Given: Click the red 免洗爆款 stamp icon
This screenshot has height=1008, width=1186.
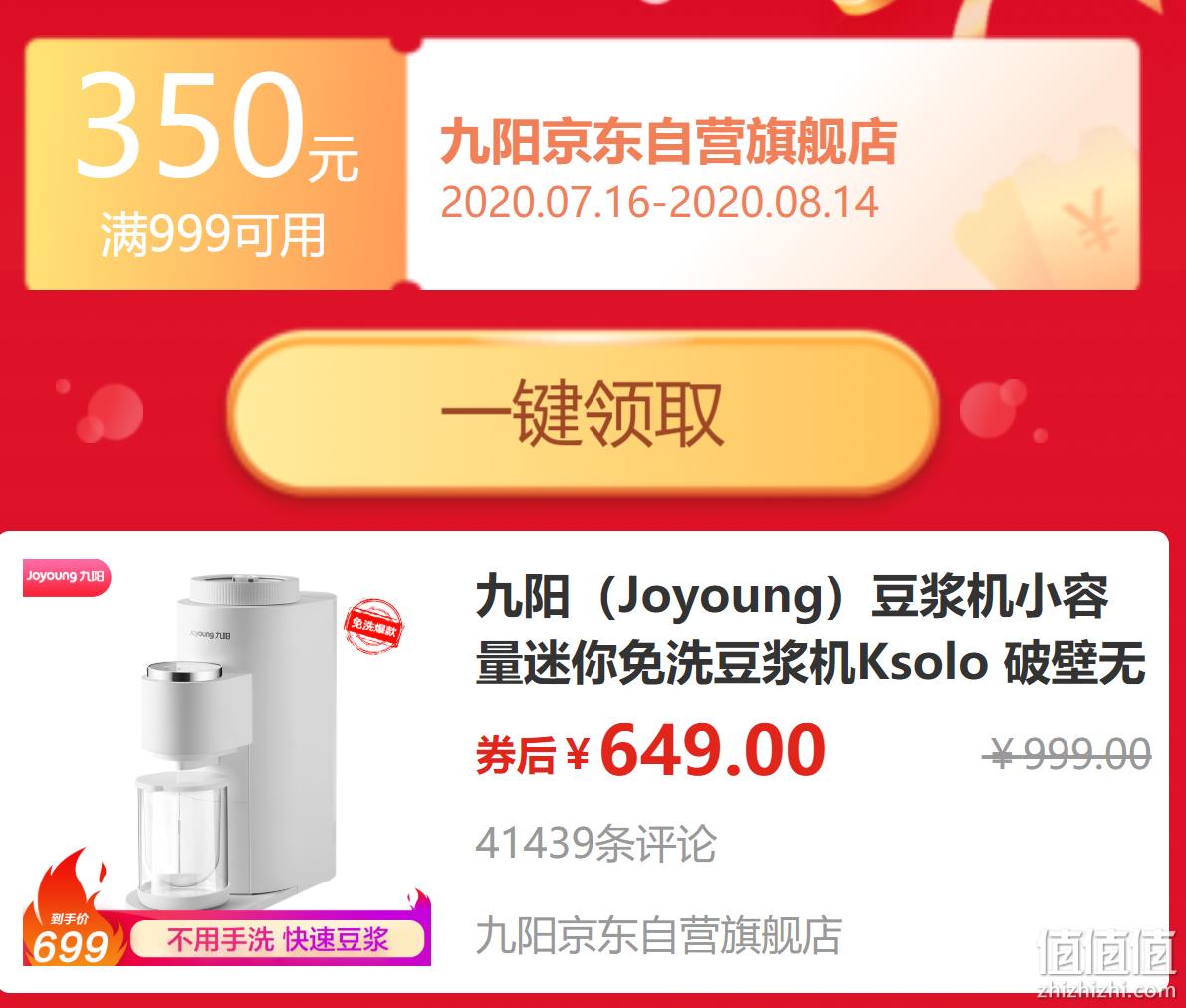Looking at the screenshot, I should click(x=373, y=627).
